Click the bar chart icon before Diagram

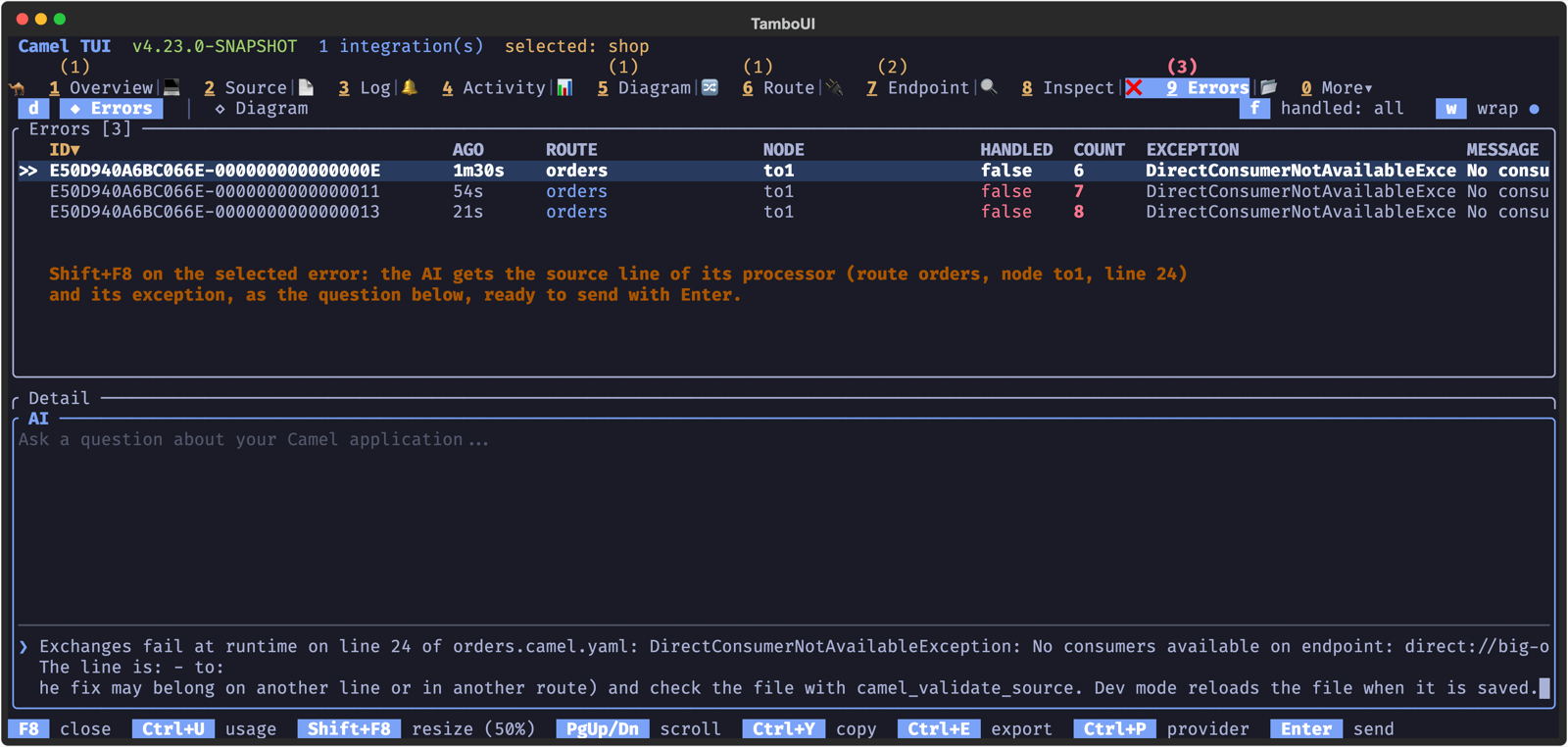tap(564, 88)
